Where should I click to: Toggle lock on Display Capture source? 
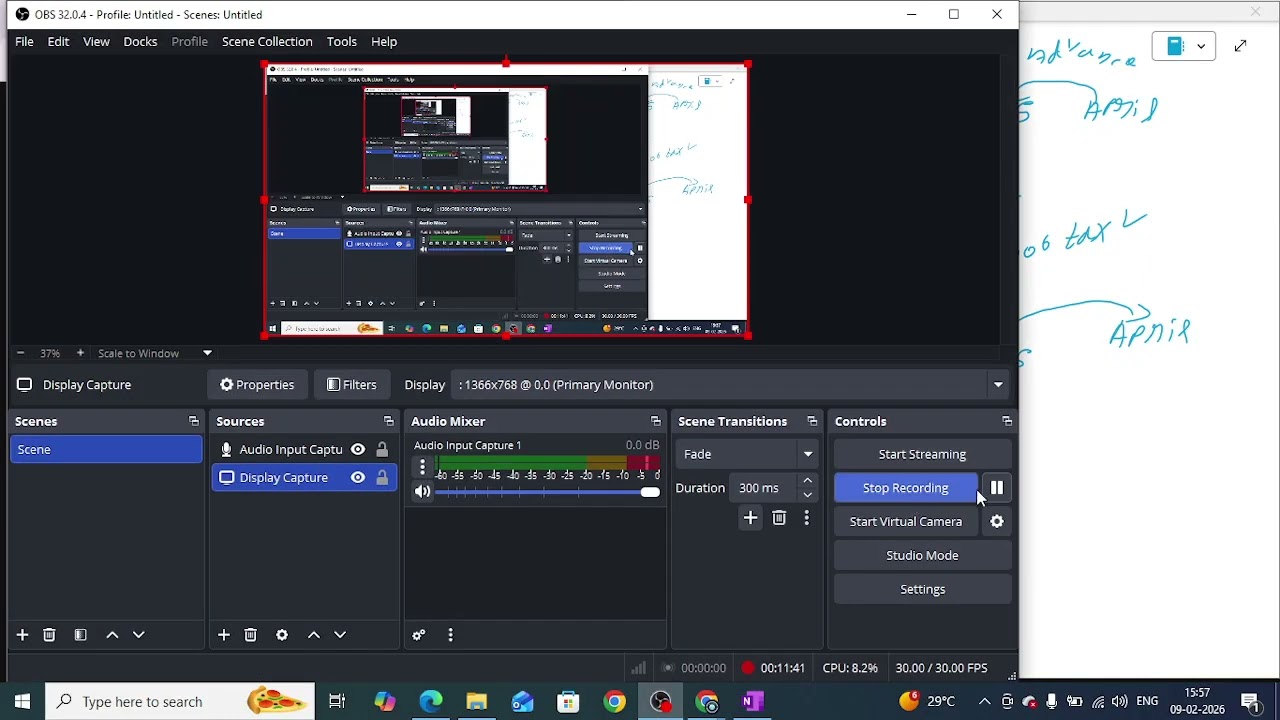382,478
